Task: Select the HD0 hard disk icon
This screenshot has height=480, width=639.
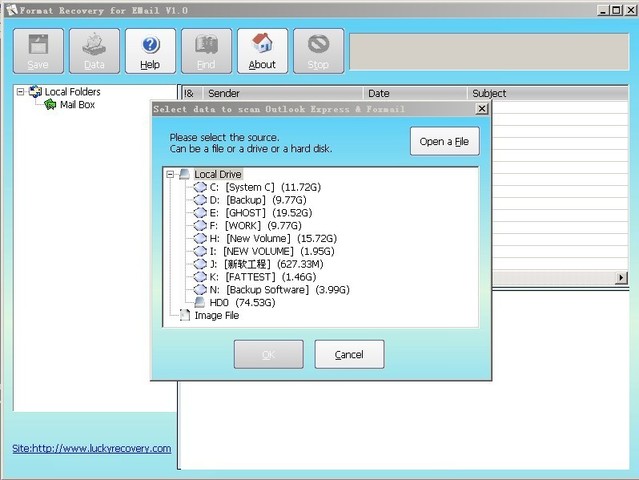Action: (x=200, y=302)
